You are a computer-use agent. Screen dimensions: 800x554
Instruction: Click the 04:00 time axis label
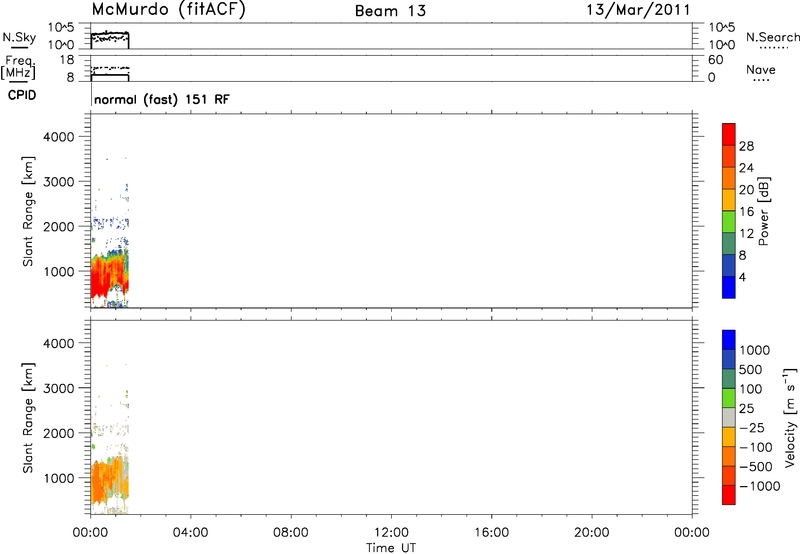coord(190,533)
